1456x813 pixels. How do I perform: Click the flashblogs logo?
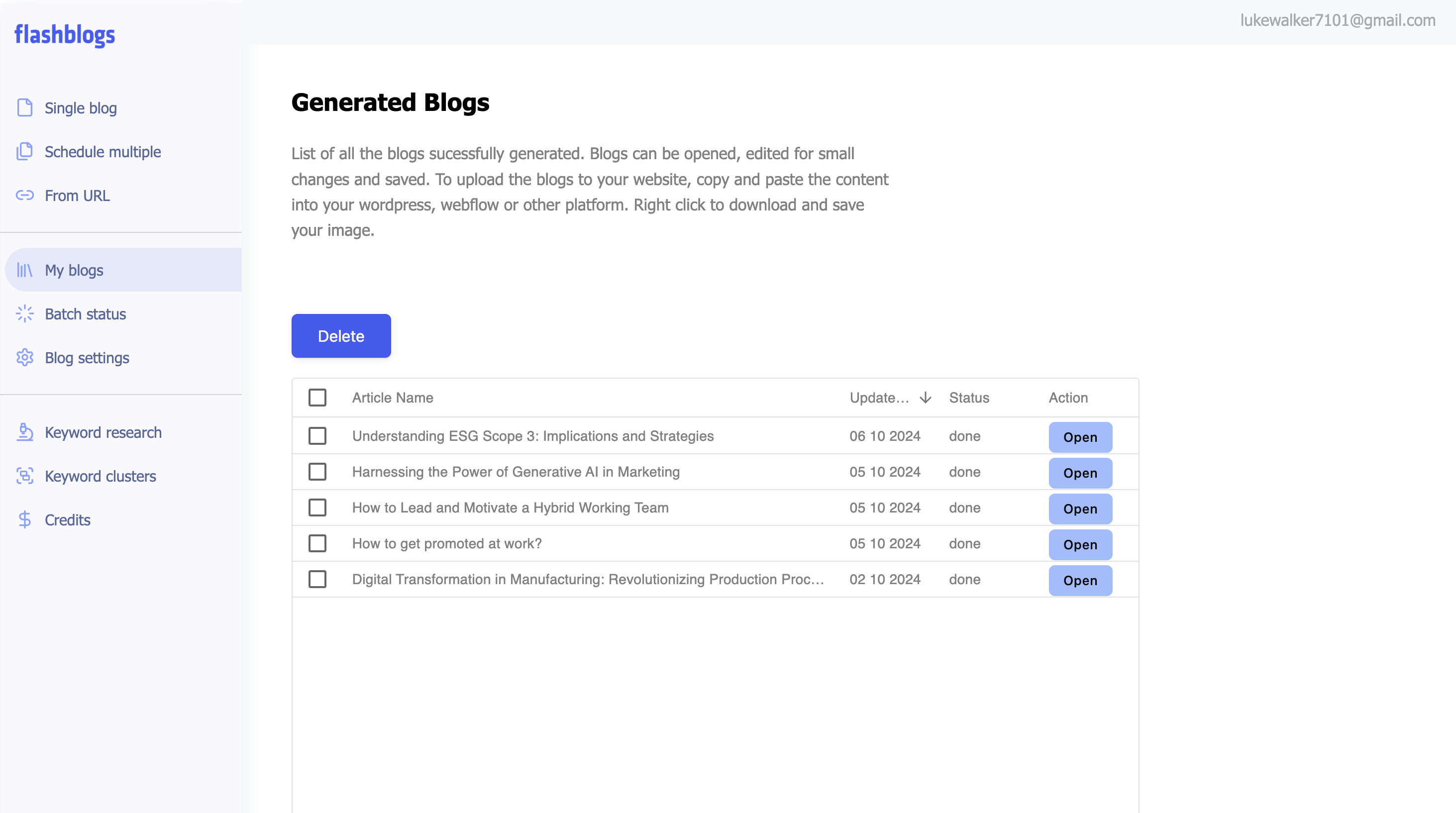64,34
